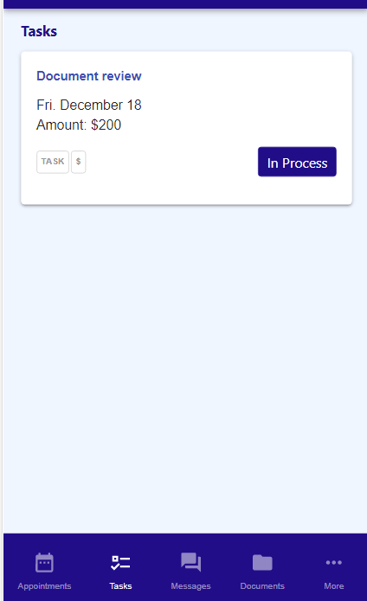Select the Tasks checklist icon
This screenshot has height=601, width=367.
point(120,563)
